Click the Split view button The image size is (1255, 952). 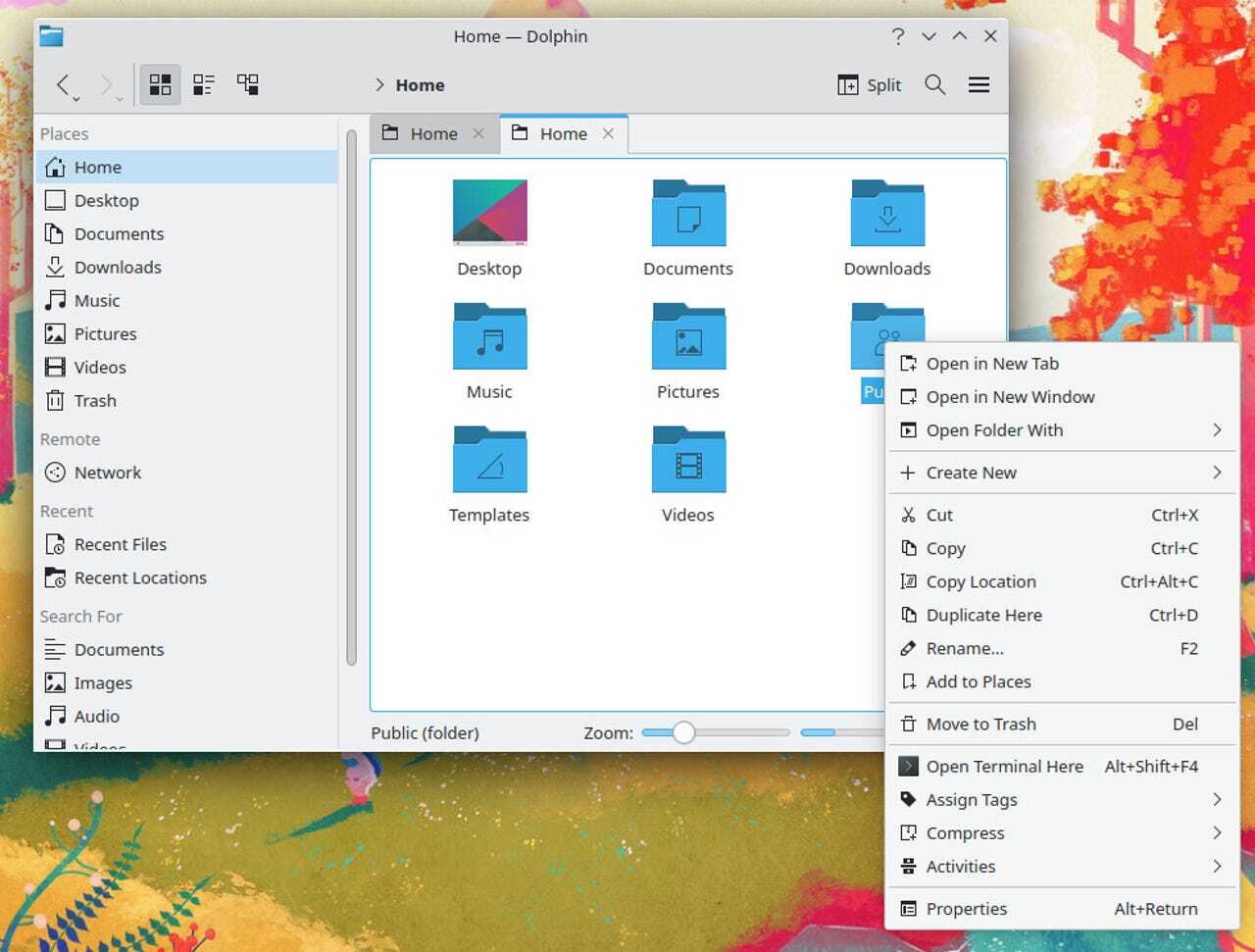[870, 85]
